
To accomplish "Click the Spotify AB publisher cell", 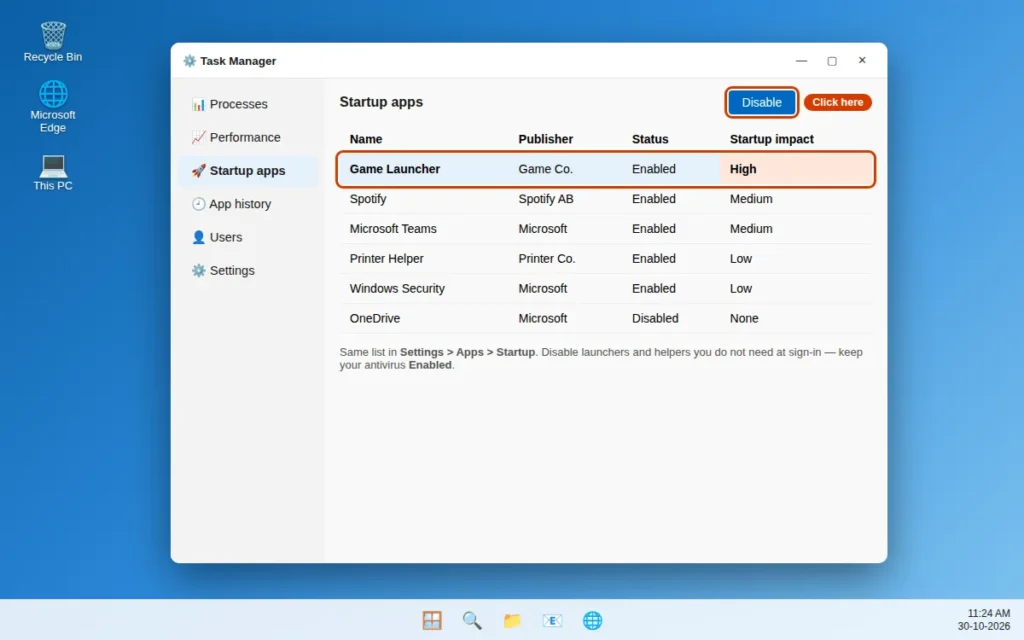I will 546,199.
